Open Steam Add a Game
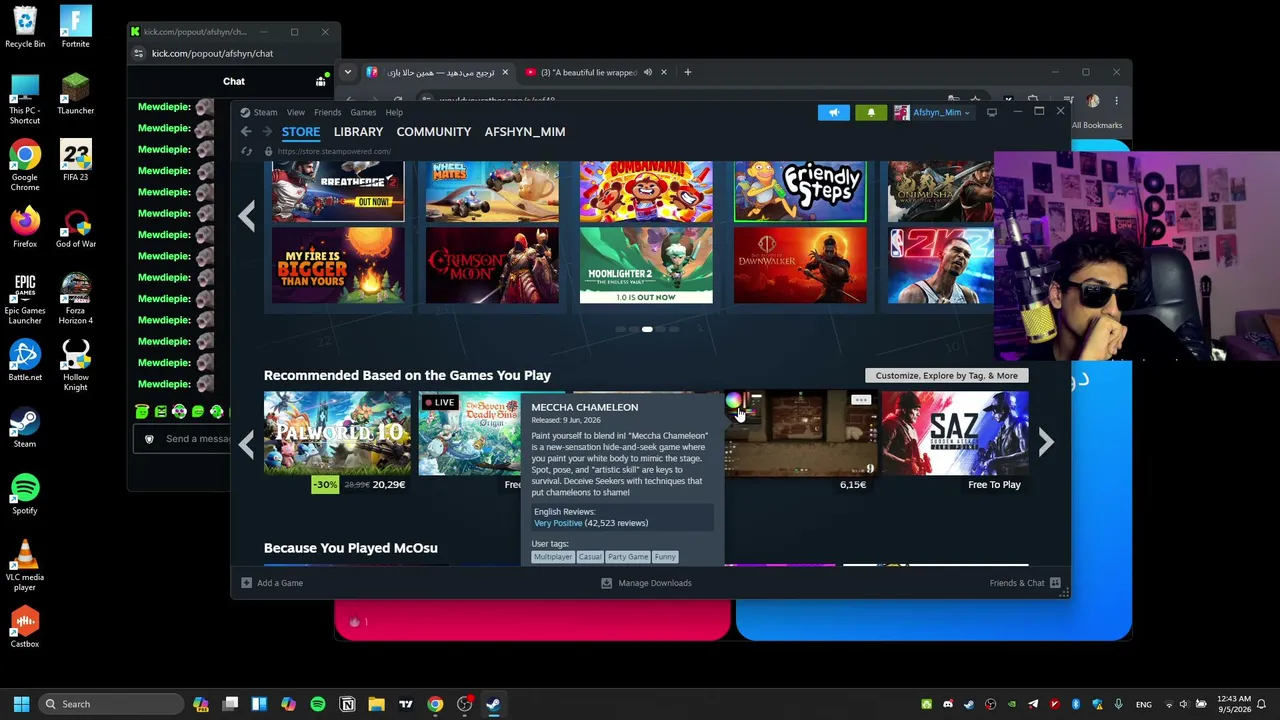The height and width of the screenshot is (720, 1280). coord(272,583)
